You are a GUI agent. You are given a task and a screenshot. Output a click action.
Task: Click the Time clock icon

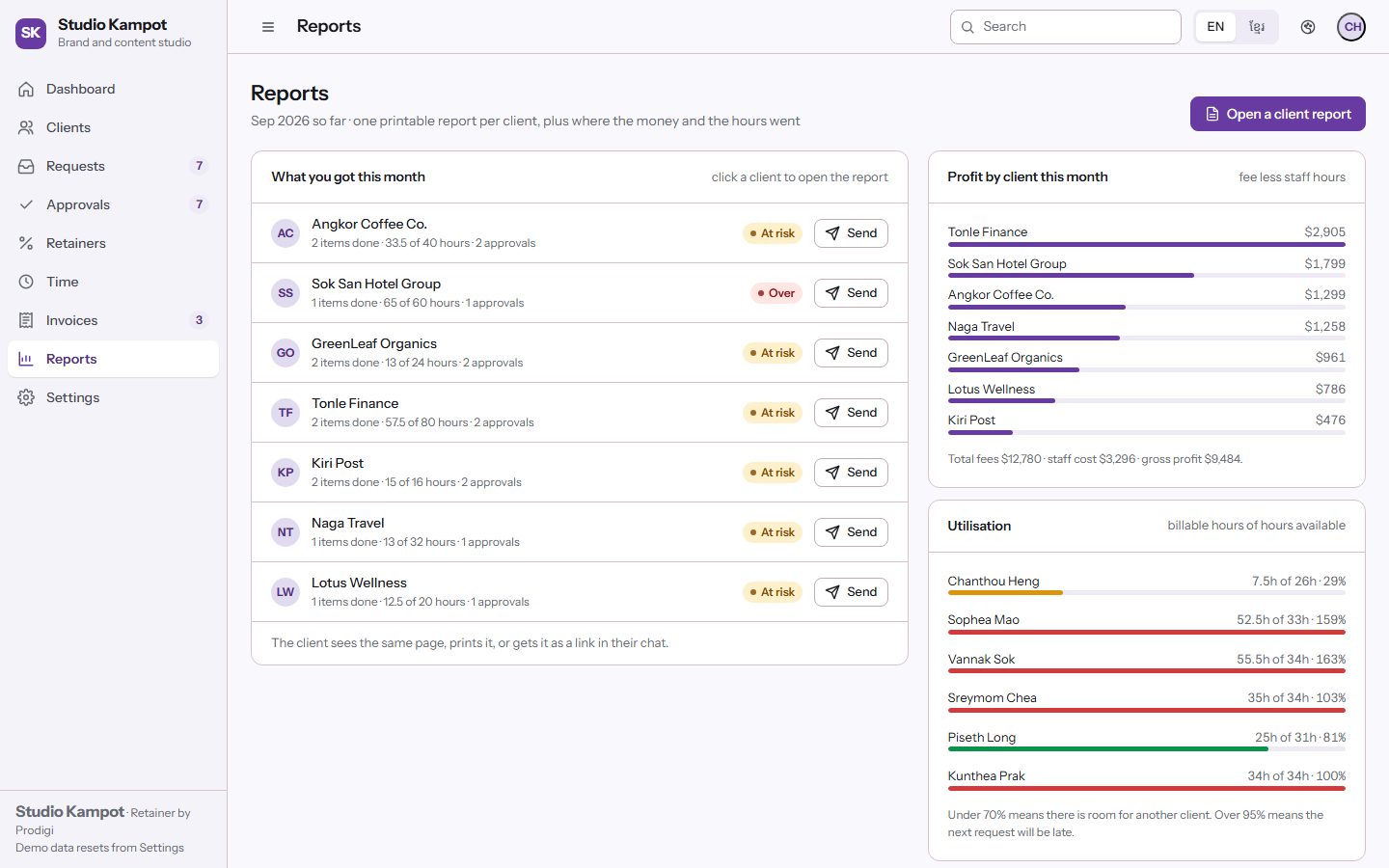tap(26, 282)
